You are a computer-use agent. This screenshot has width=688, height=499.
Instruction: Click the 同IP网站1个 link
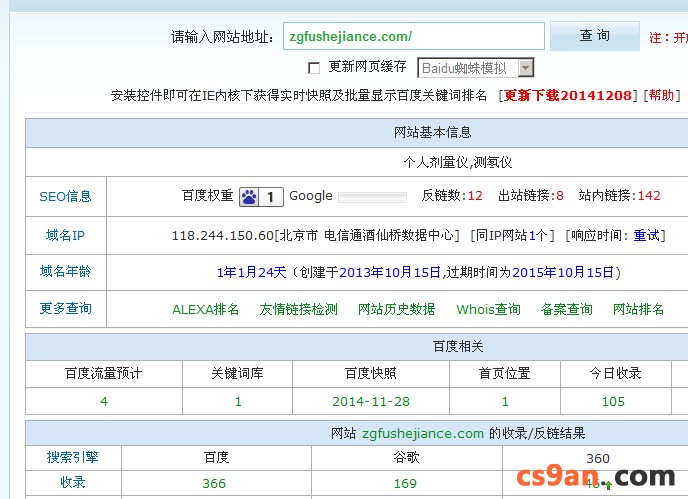point(511,235)
